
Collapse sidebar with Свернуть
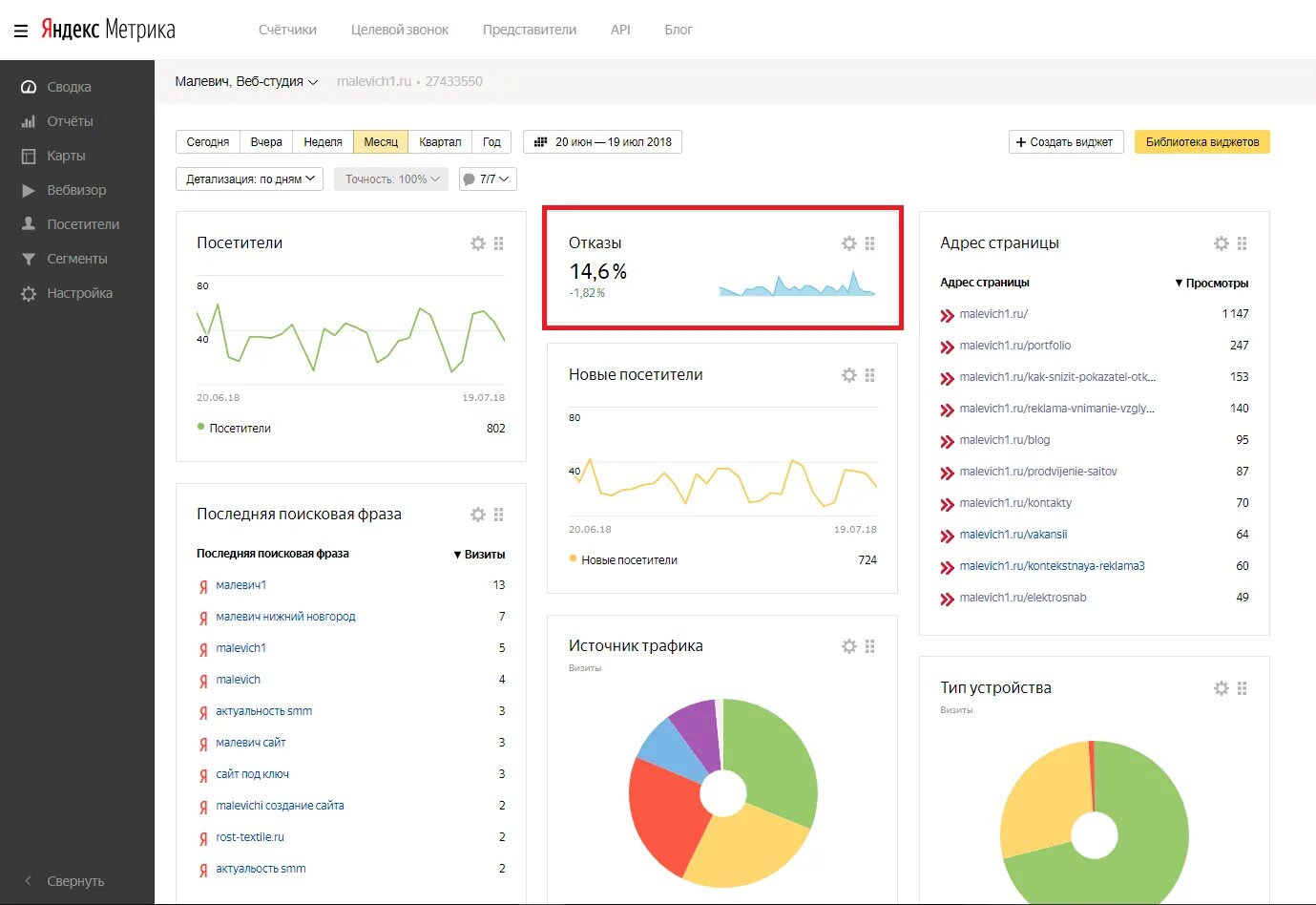(x=64, y=881)
